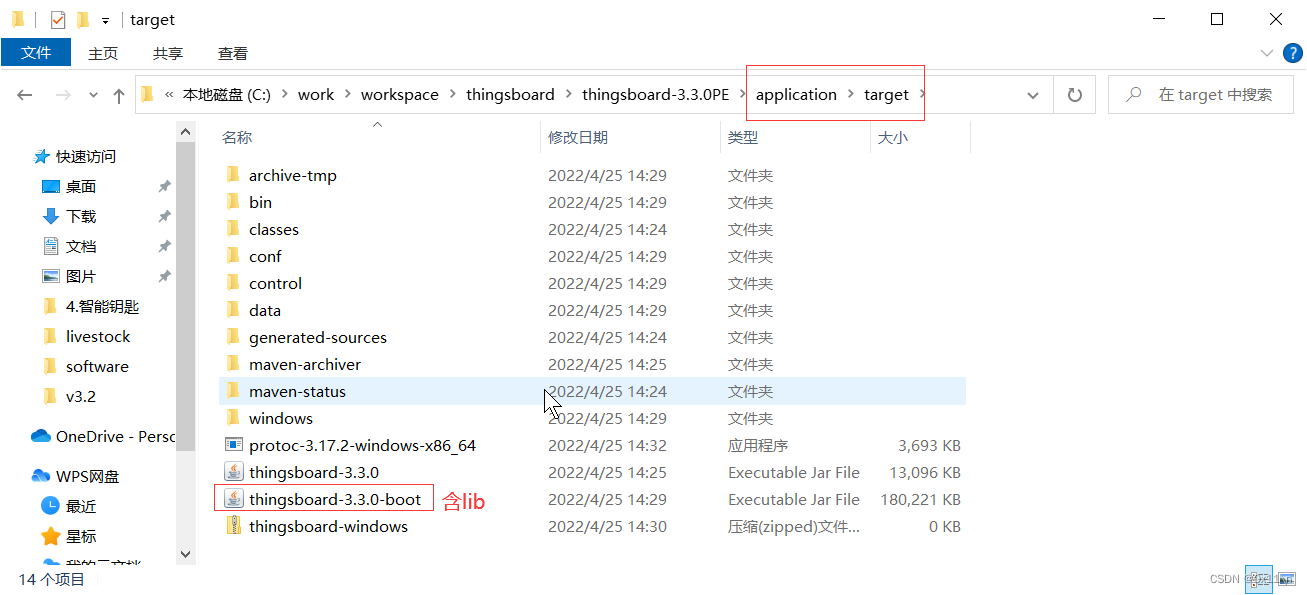Expand breadcrumb chevron after thingsboard-3.3.0PE

click(x=743, y=95)
